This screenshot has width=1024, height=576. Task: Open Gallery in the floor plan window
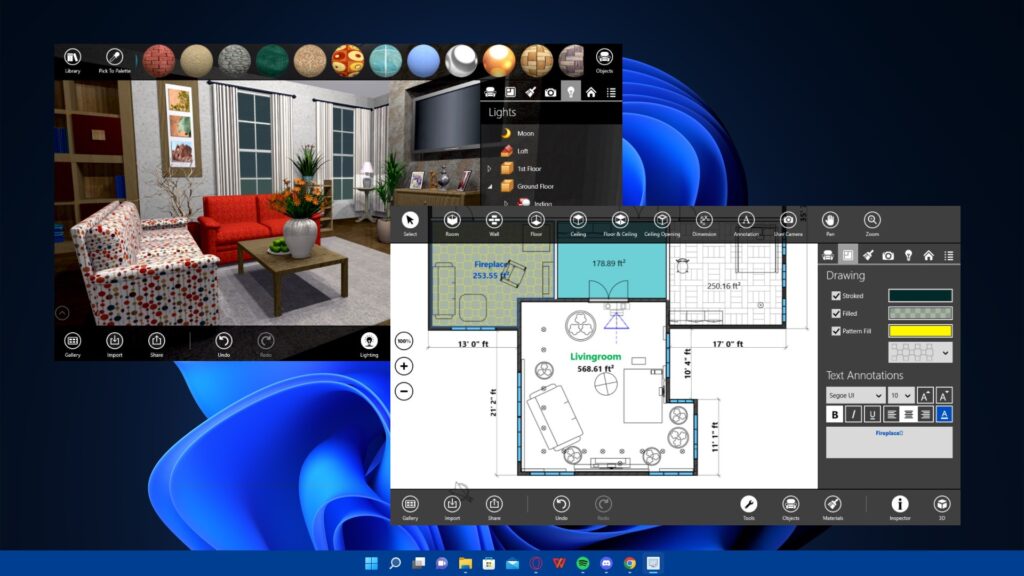point(410,507)
